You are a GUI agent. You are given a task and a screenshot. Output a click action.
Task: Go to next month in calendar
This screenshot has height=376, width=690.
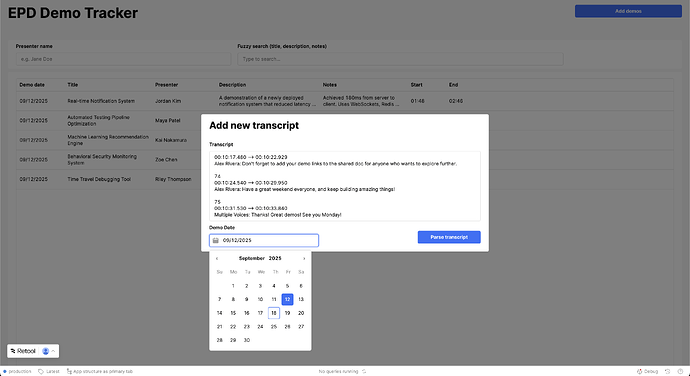[304, 258]
